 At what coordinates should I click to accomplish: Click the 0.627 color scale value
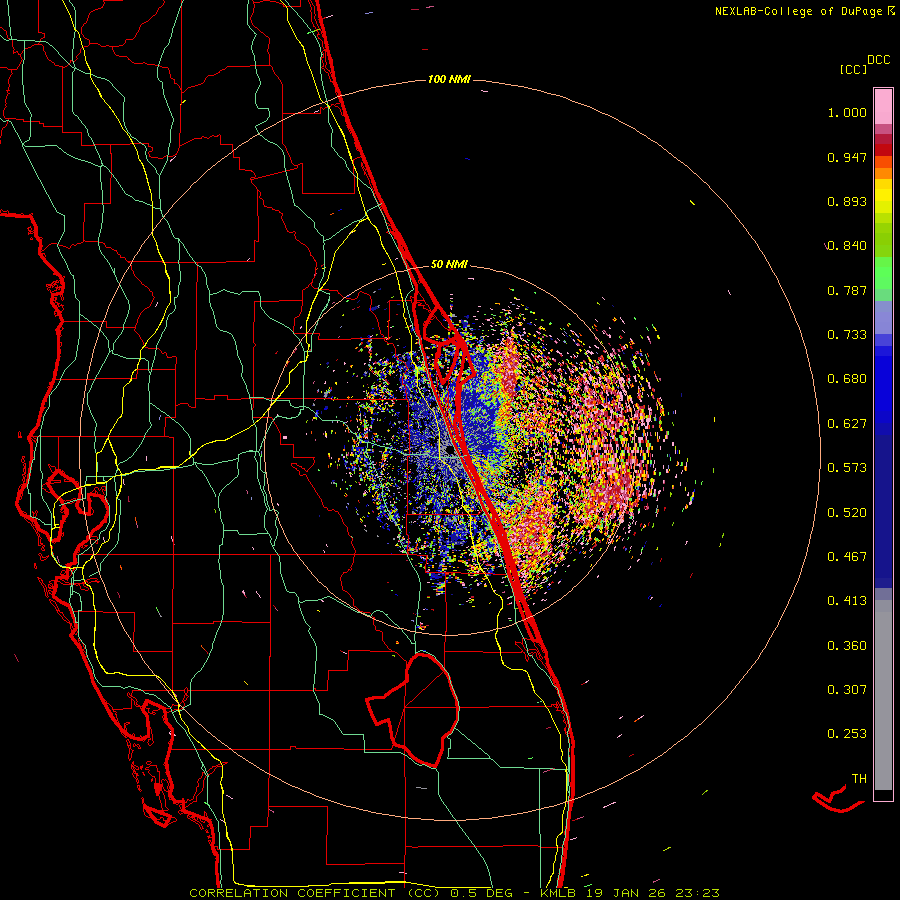click(x=847, y=424)
